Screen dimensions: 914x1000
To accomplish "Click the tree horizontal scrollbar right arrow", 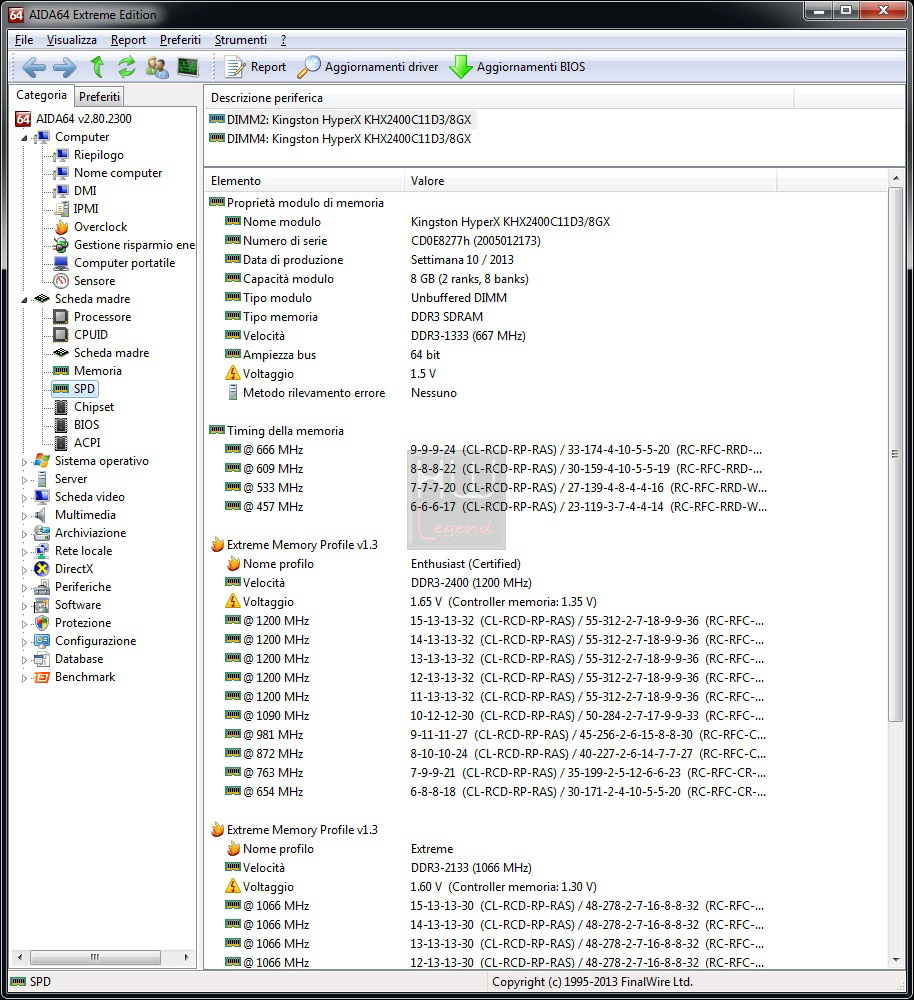I will [186, 957].
